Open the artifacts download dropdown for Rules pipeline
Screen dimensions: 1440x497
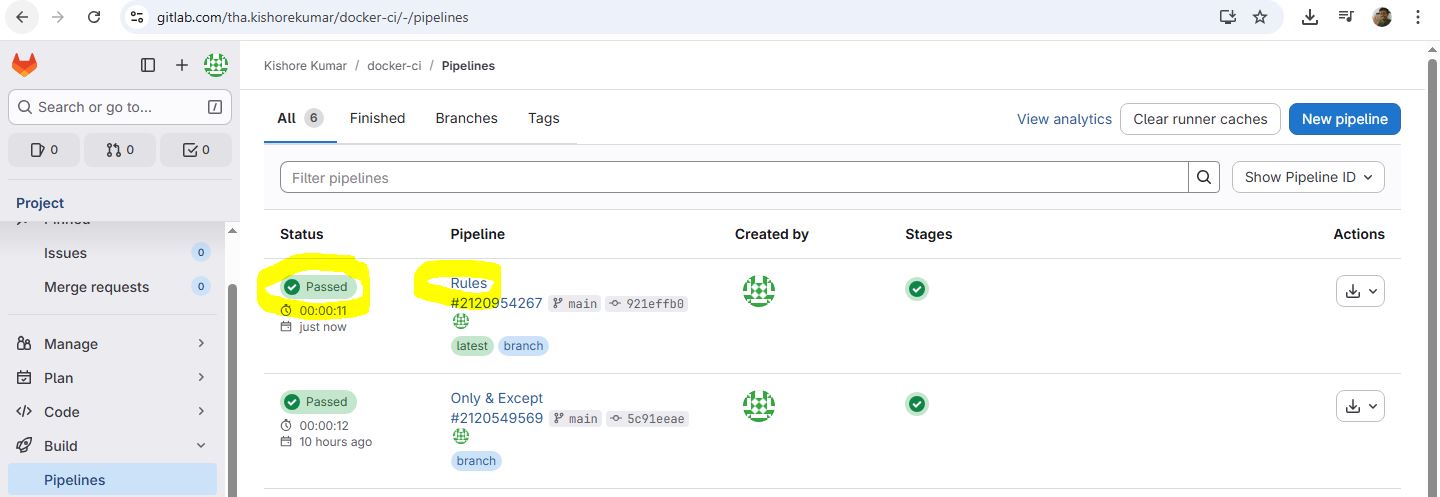[x=1360, y=291]
